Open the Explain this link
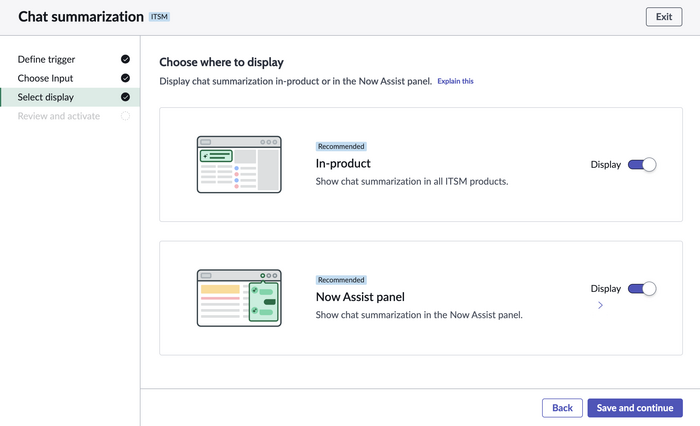Image resolution: width=700 pixels, height=426 pixels. click(455, 81)
